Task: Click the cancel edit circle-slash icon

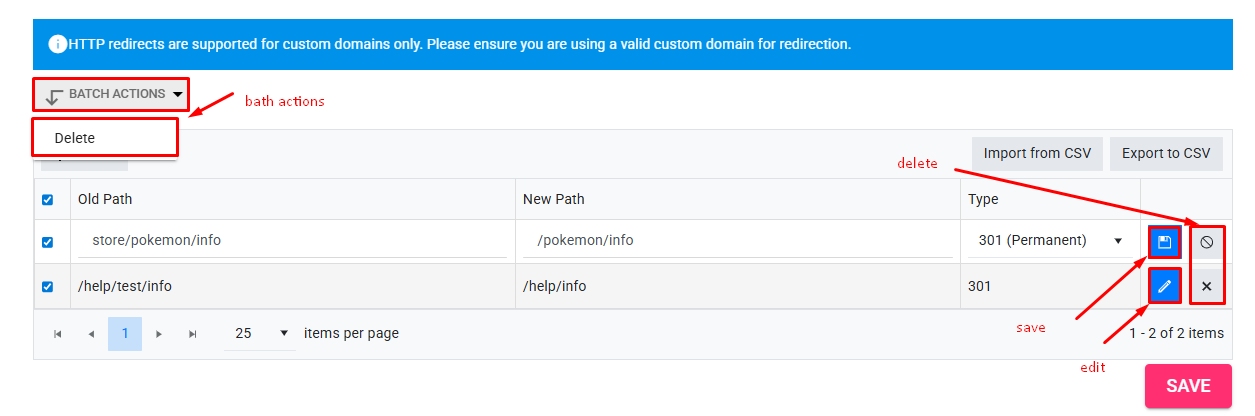Action: point(1206,242)
